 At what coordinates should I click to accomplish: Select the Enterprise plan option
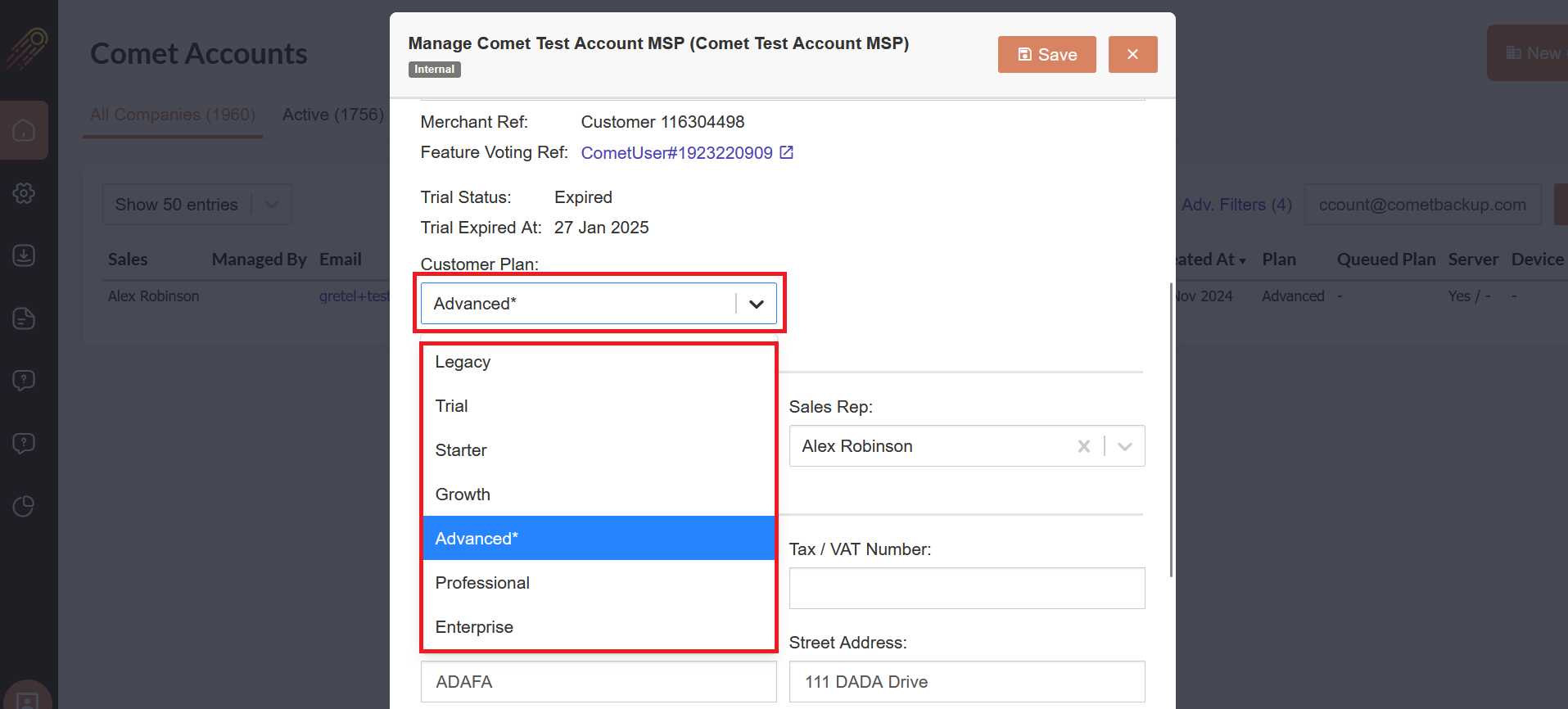point(599,627)
